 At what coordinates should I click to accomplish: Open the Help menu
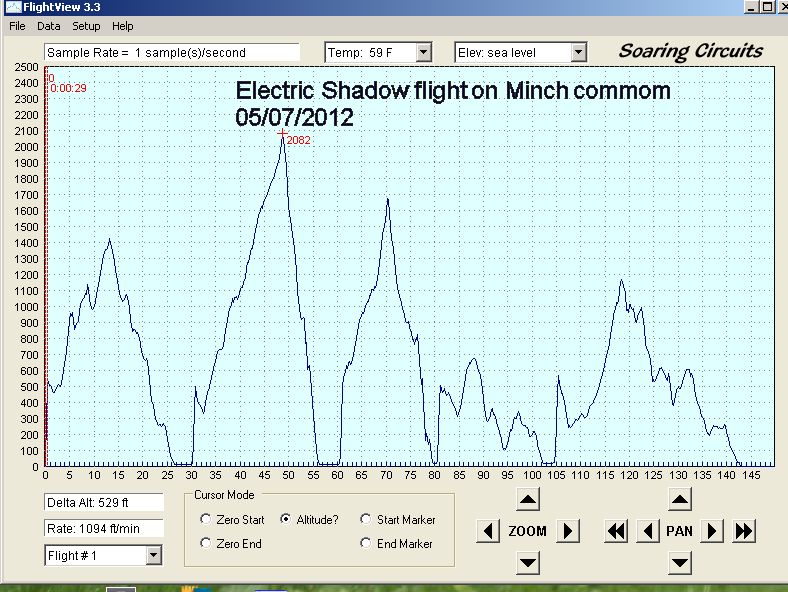pyautogui.click(x=122, y=26)
